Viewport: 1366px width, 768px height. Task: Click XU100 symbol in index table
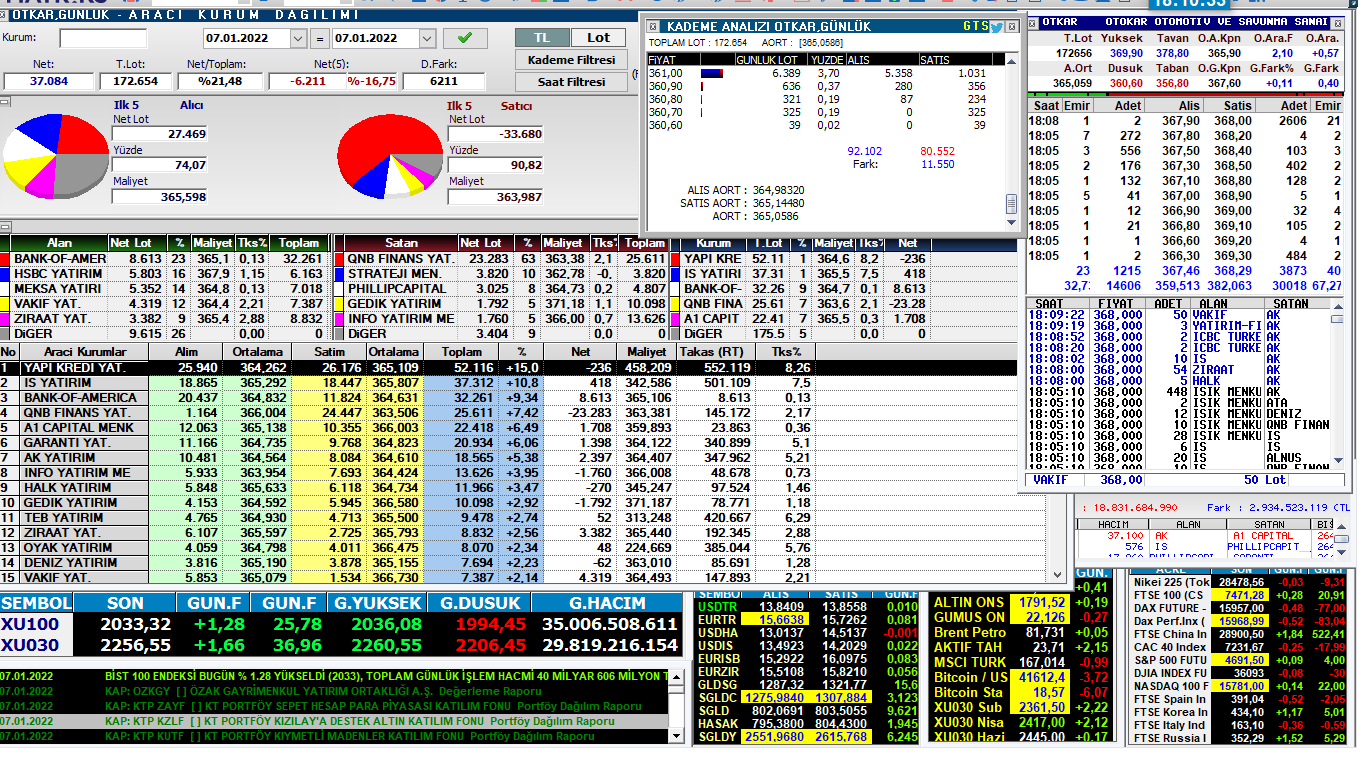point(30,624)
